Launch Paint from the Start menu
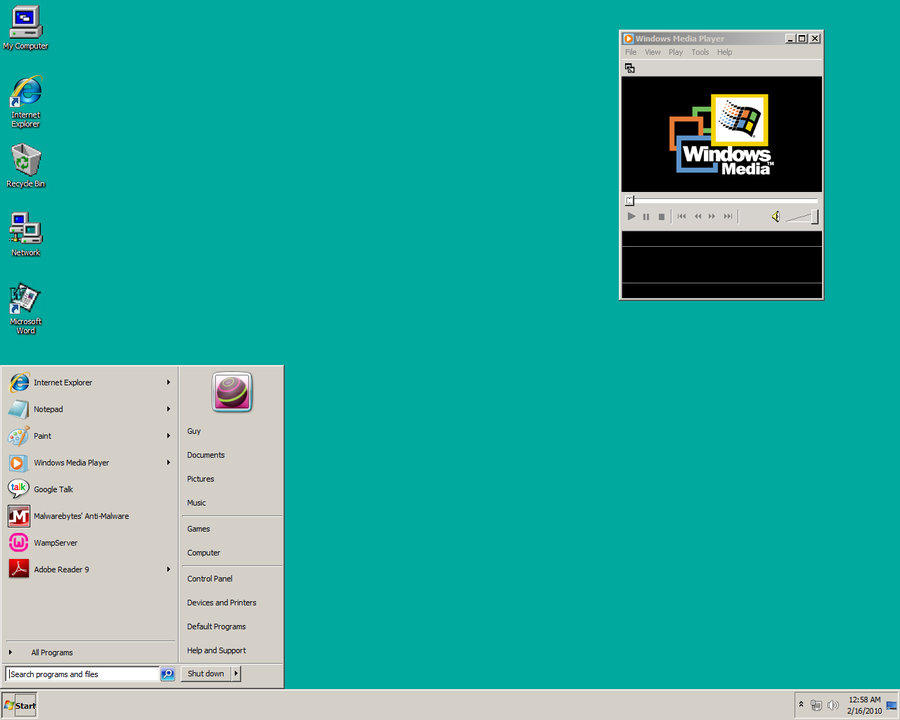This screenshot has width=900, height=720. [x=90, y=436]
